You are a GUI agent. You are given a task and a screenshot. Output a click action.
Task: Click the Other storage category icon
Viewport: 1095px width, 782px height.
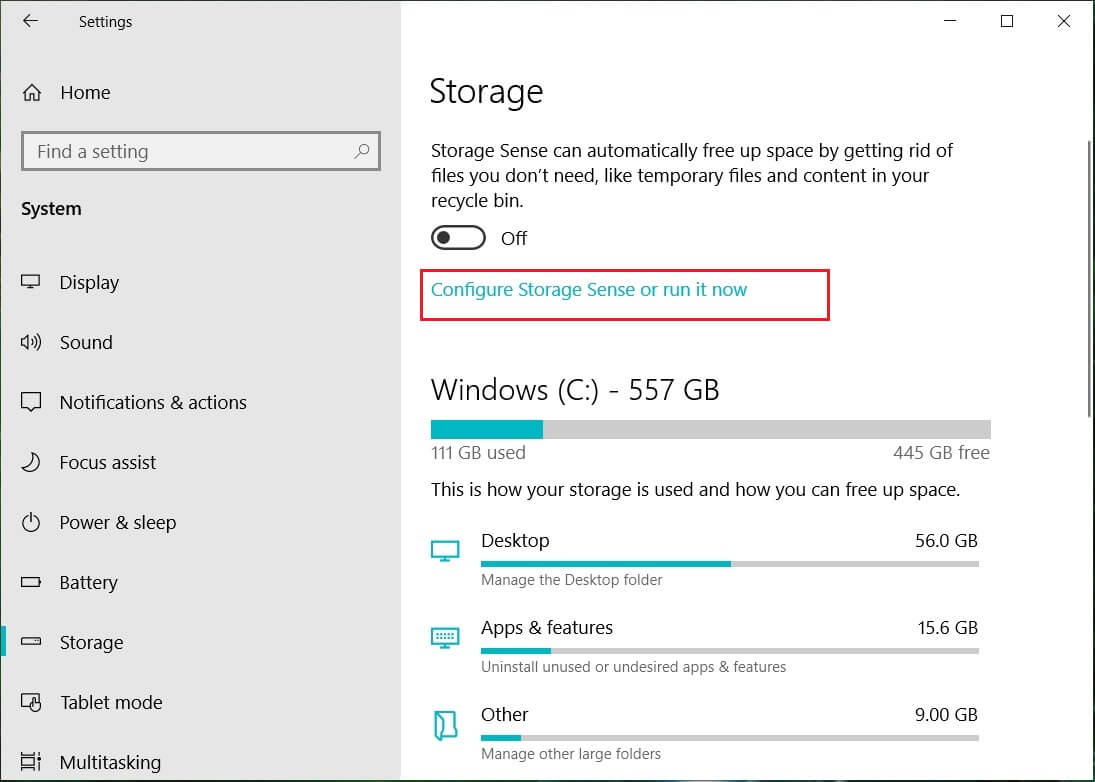[445, 725]
